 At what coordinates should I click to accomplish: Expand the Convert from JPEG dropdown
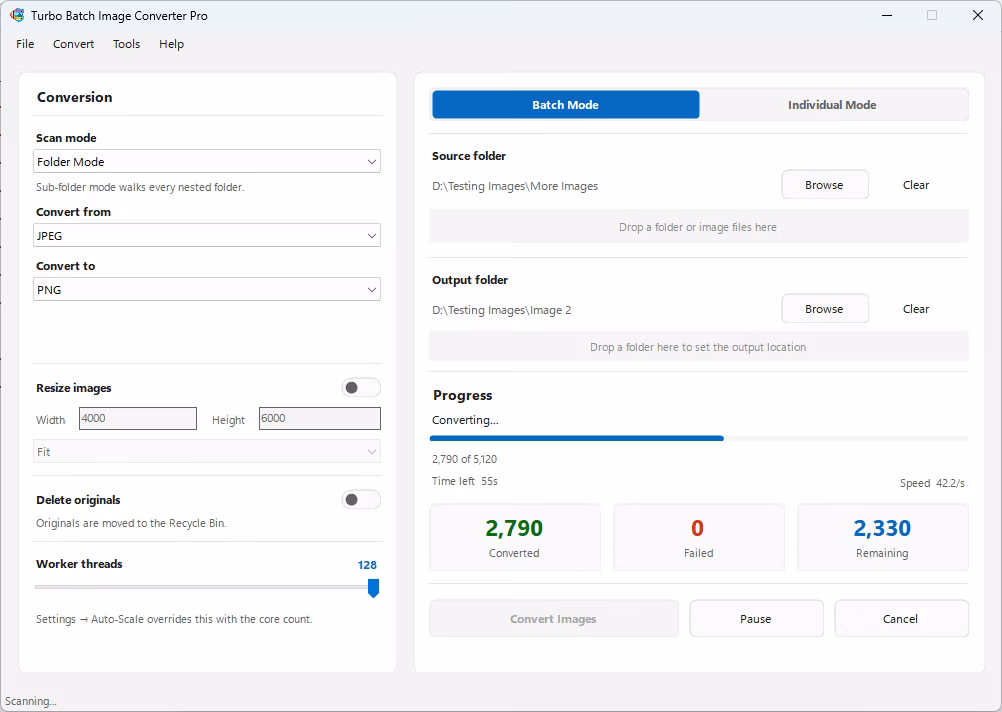[x=206, y=236]
